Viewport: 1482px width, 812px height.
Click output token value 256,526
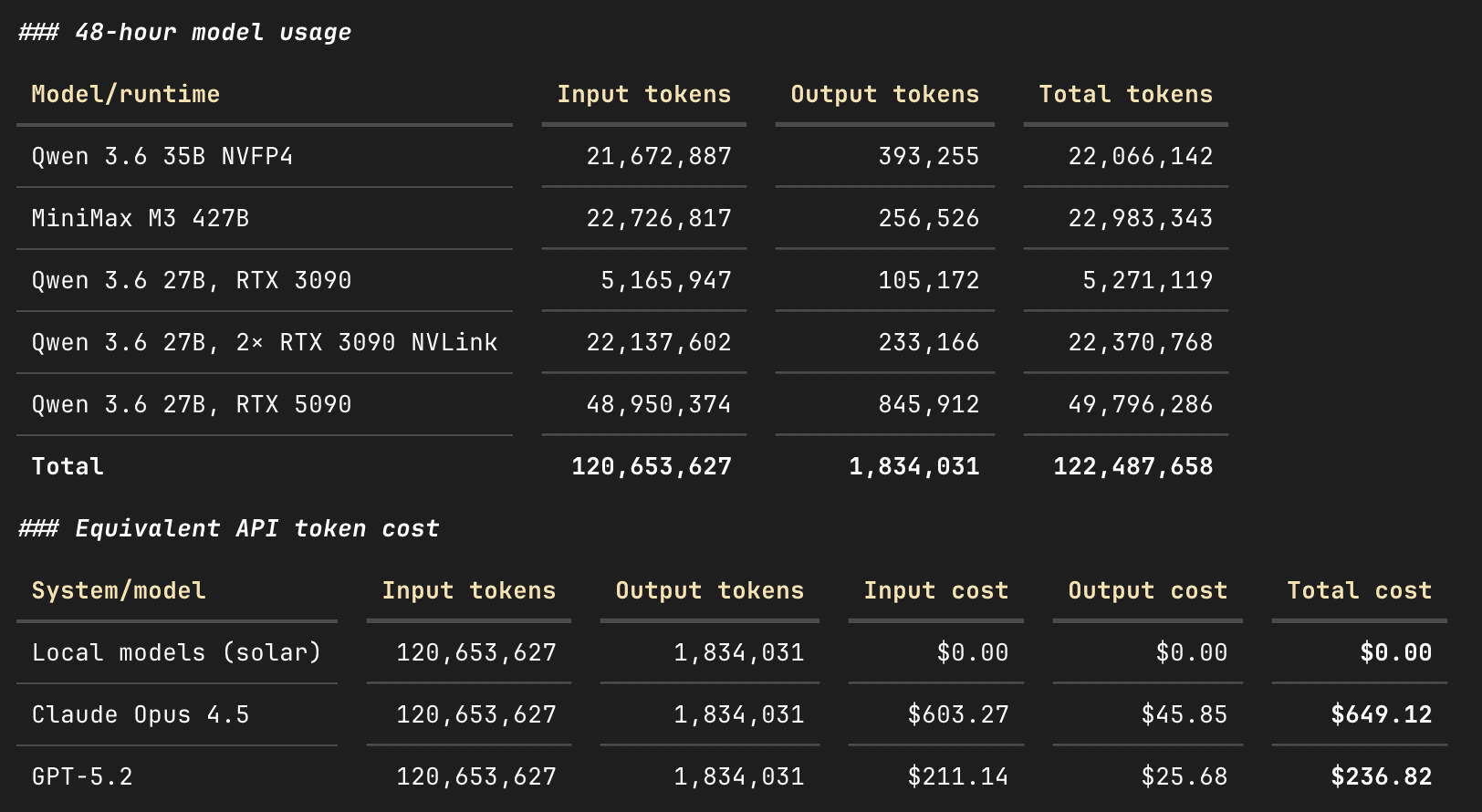[929, 218]
